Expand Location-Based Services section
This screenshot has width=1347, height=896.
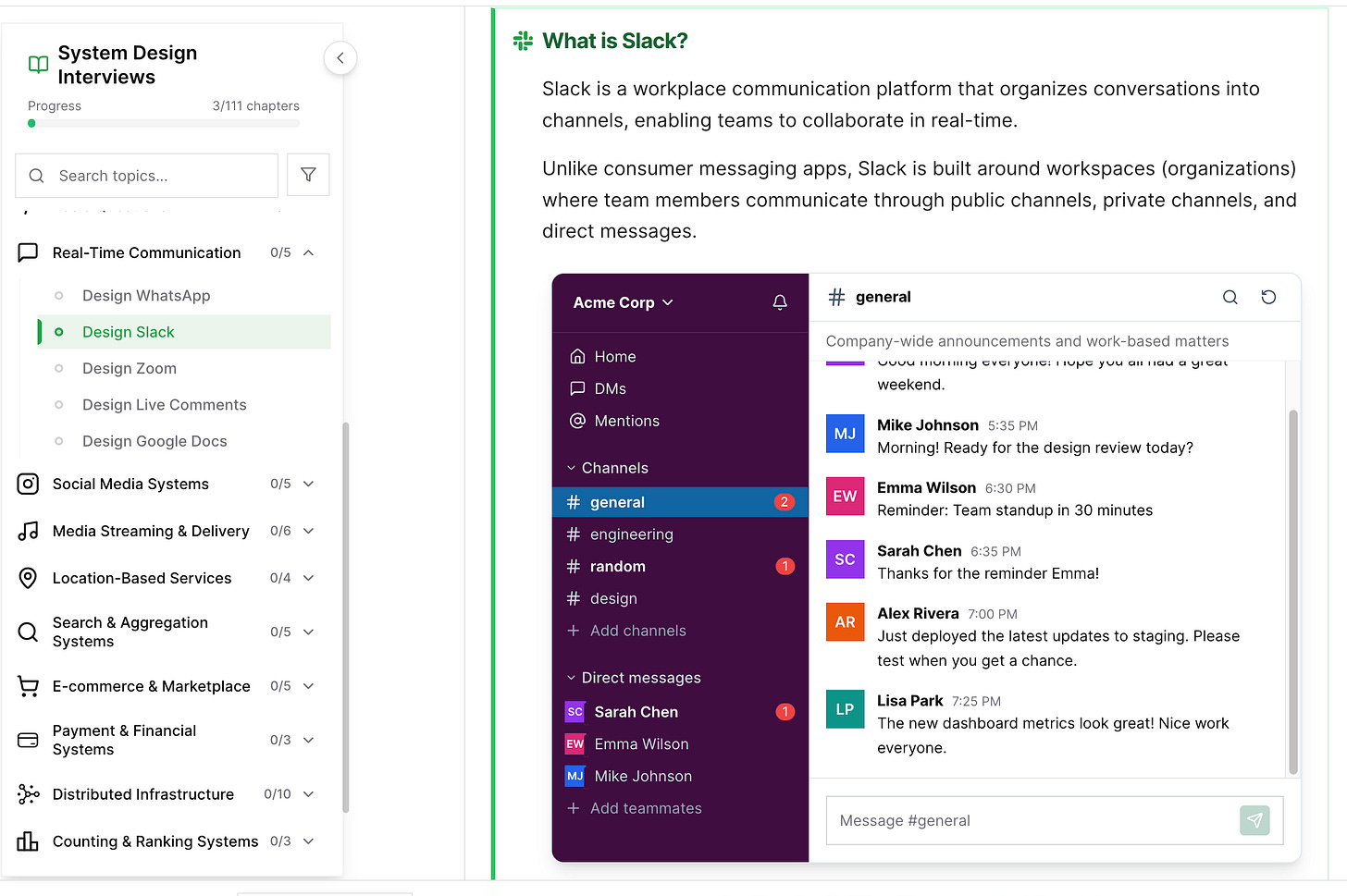click(309, 578)
